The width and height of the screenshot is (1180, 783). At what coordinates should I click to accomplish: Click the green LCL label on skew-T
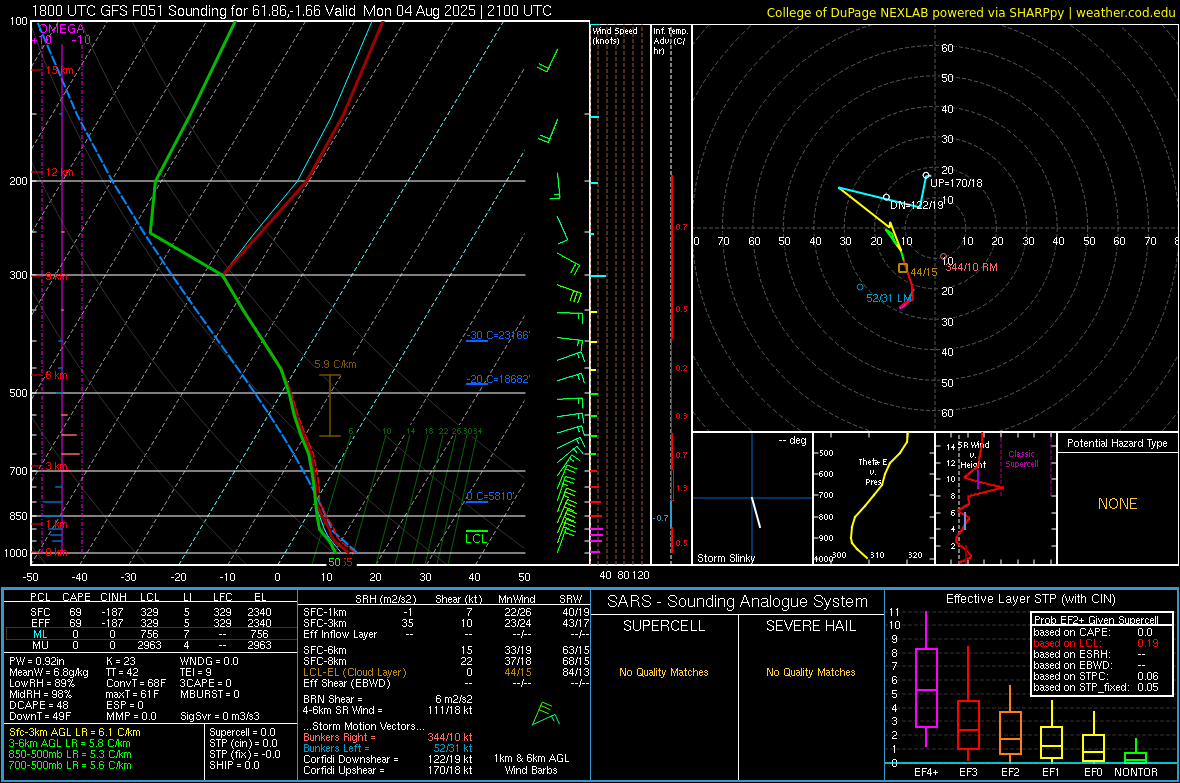tap(476, 538)
